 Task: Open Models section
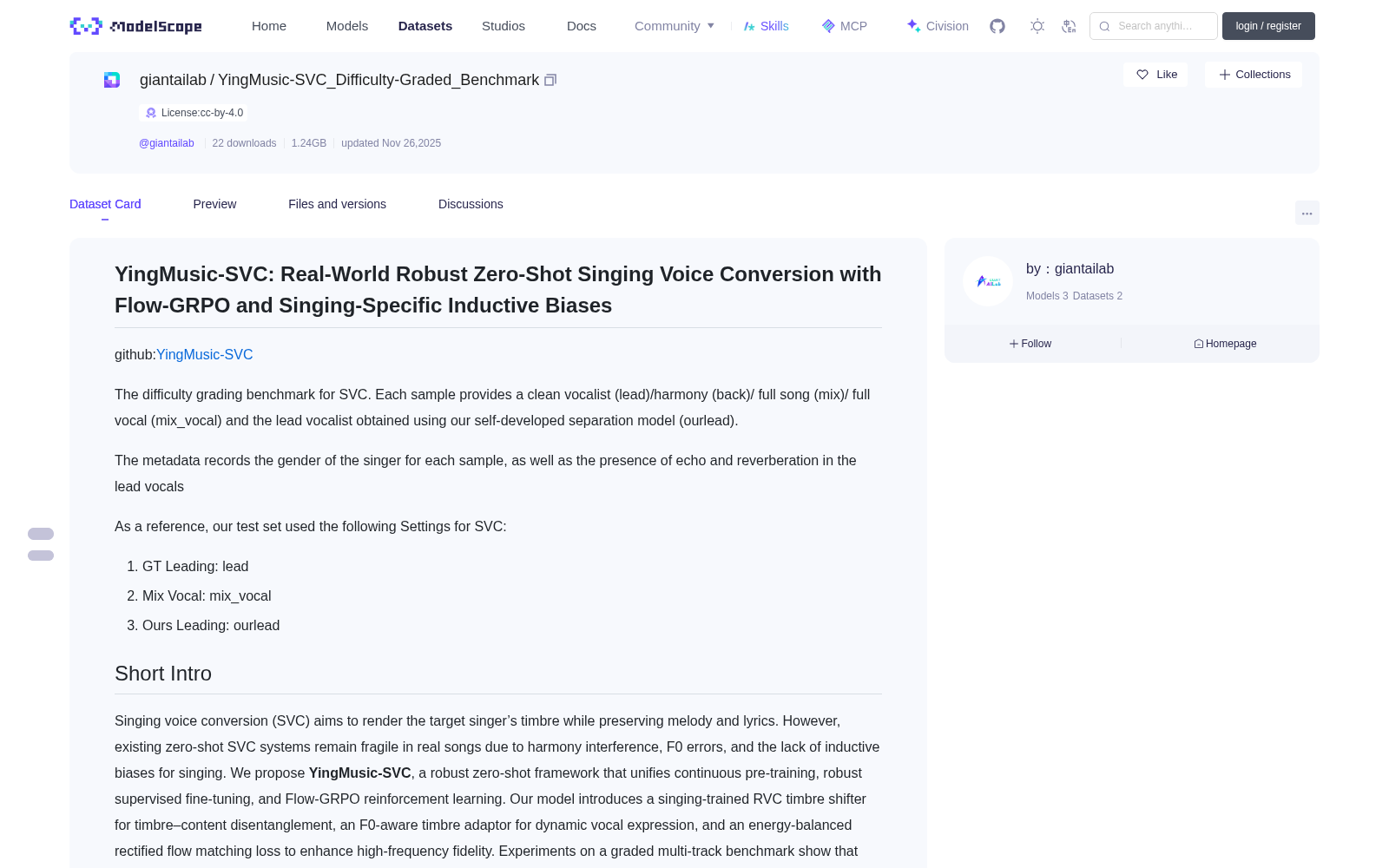click(x=347, y=26)
